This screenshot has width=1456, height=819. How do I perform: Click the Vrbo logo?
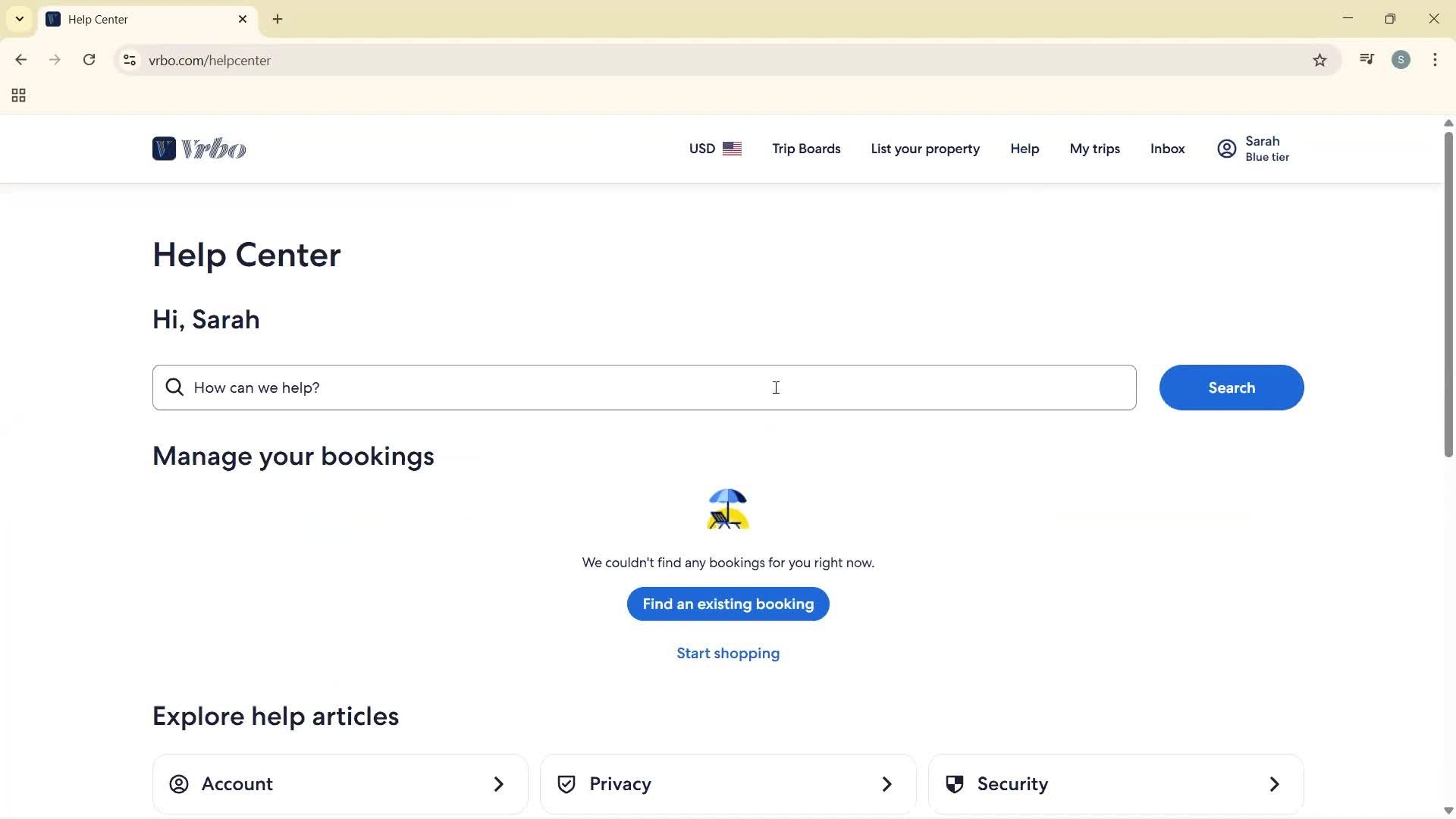coord(199,148)
